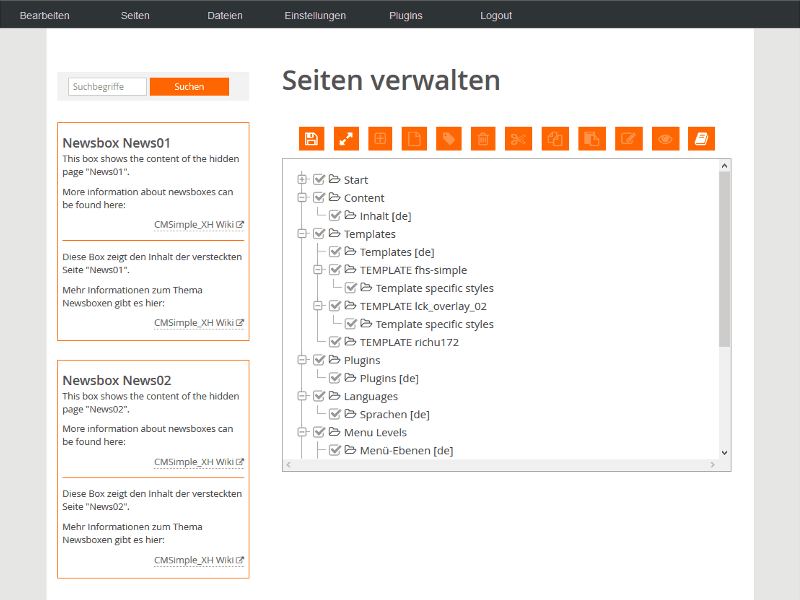
Task: Click the expand/collapse arrows toolbar icon
Action: click(346, 139)
